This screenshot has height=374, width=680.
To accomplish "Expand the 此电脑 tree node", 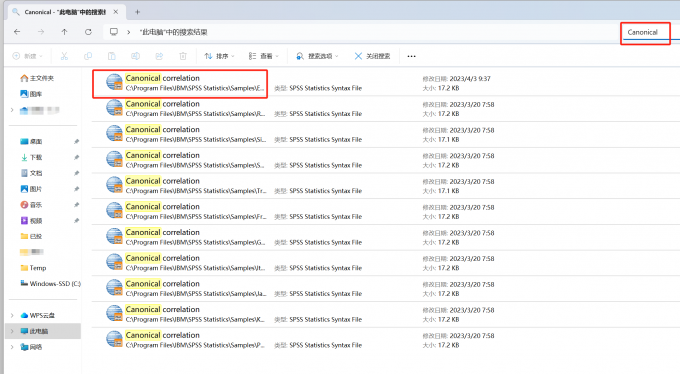I will coord(12,331).
